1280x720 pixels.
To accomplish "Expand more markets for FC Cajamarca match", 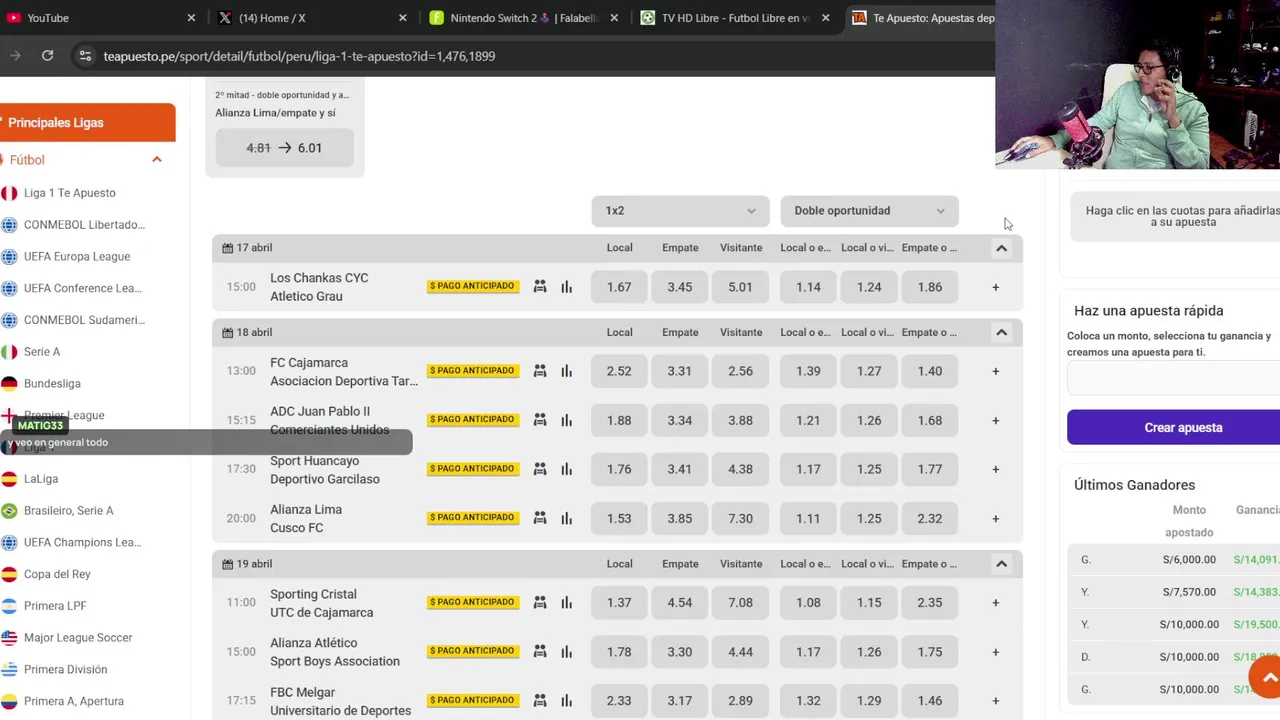I will 995,371.
